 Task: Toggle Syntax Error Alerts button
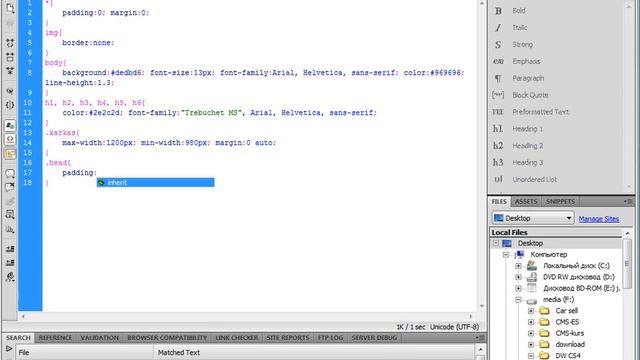(x=10, y=154)
